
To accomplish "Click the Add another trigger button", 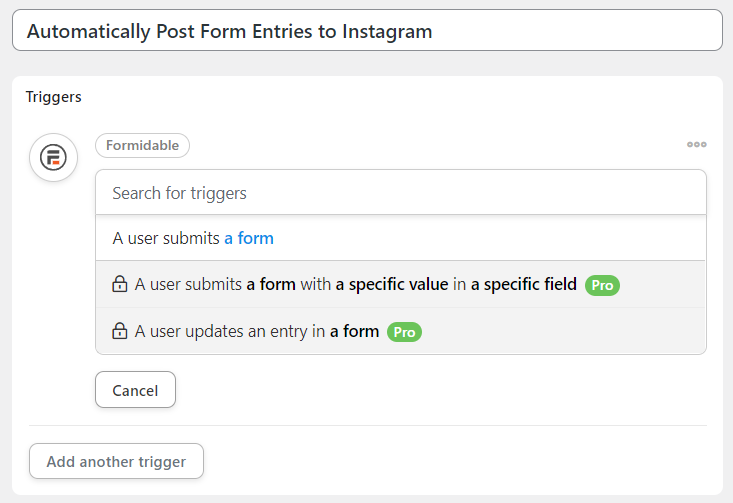I will (x=116, y=461).
